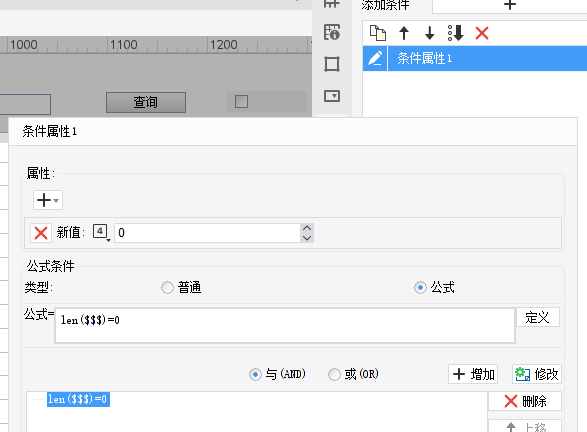The height and width of the screenshot is (432, 587).
Task: Click the square frame sidebar icon
Action: pyautogui.click(x=332, y=64)
